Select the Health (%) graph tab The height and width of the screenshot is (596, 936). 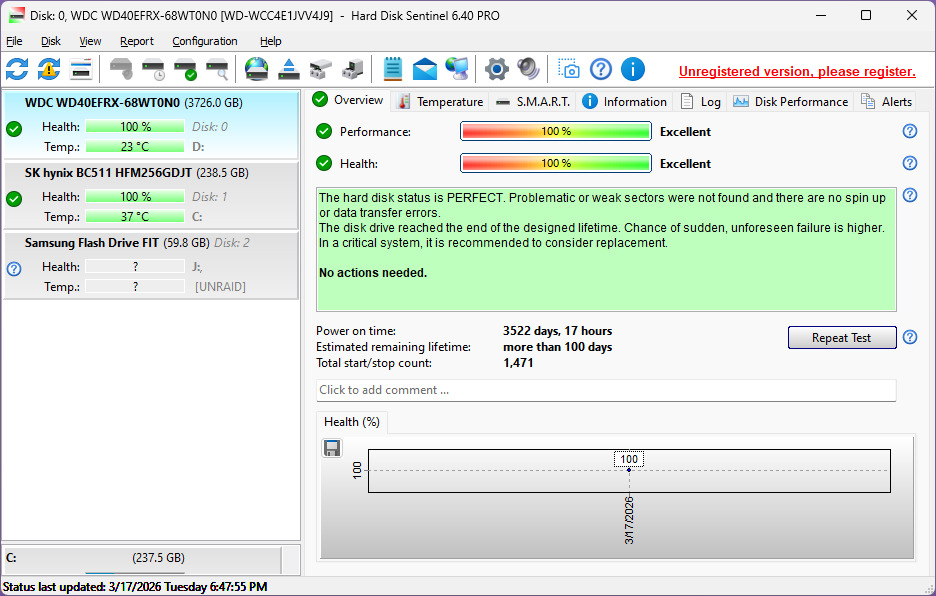[x=352, y=422]
